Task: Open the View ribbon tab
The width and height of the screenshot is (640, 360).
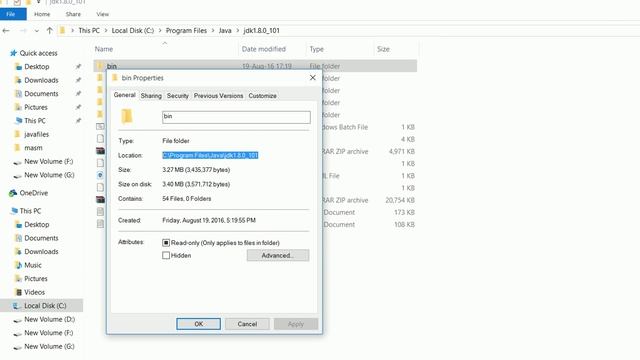Action: (102, 14)
